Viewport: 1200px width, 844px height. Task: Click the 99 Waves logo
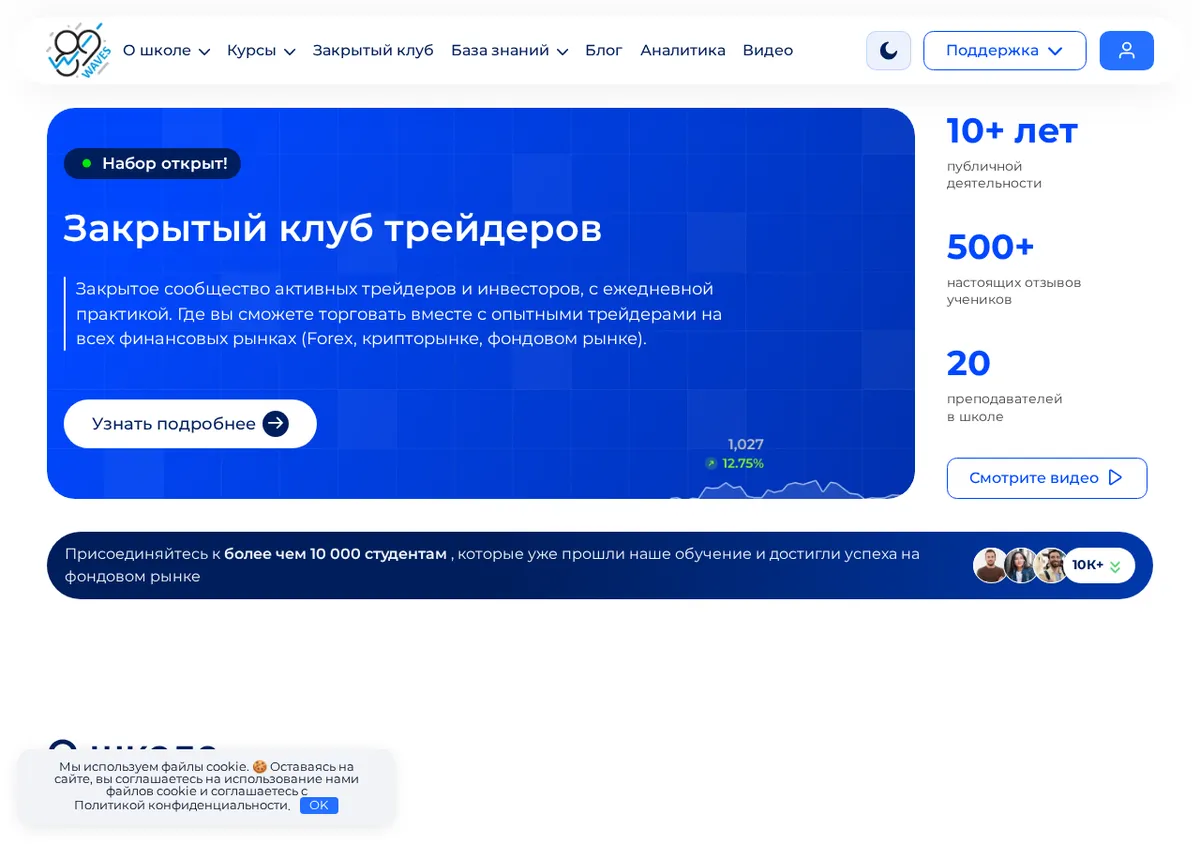pos(79,50)
